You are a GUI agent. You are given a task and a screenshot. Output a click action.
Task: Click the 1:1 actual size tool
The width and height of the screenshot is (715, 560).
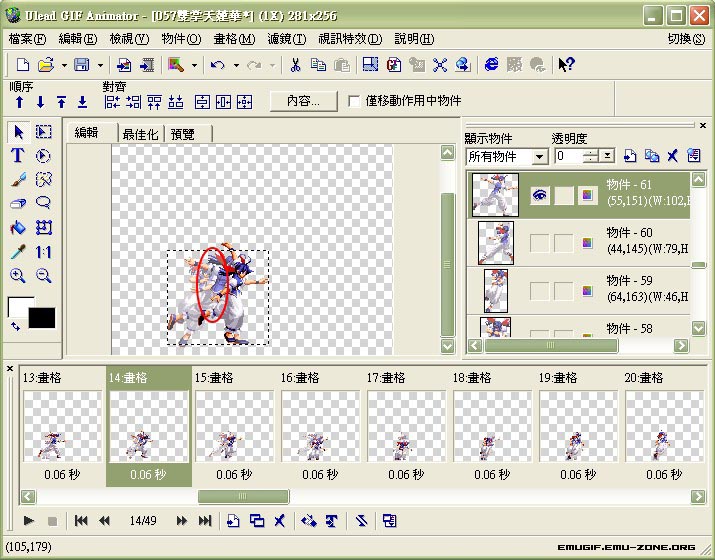click(43, 252)
